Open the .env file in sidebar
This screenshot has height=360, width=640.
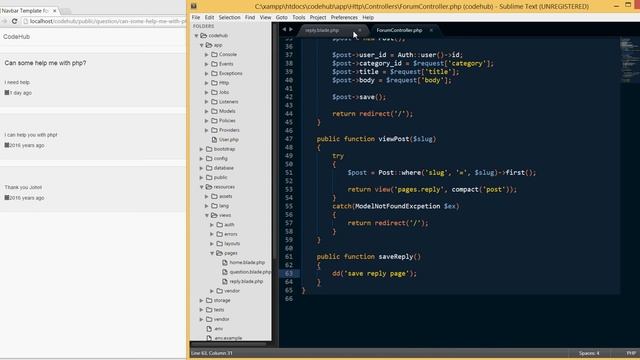point(218,329)
